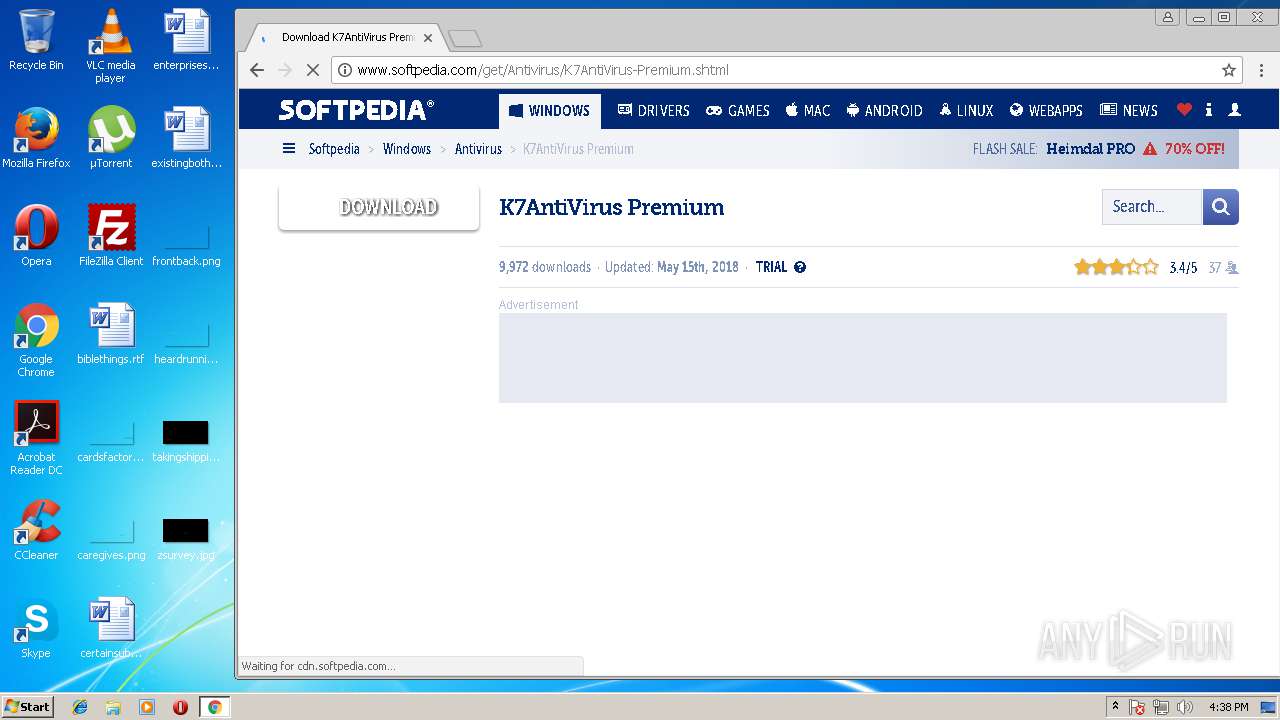Screen dimensions: 1280x720
Task: Open biblethings.rtf document icon
Action: click(110, 334)
